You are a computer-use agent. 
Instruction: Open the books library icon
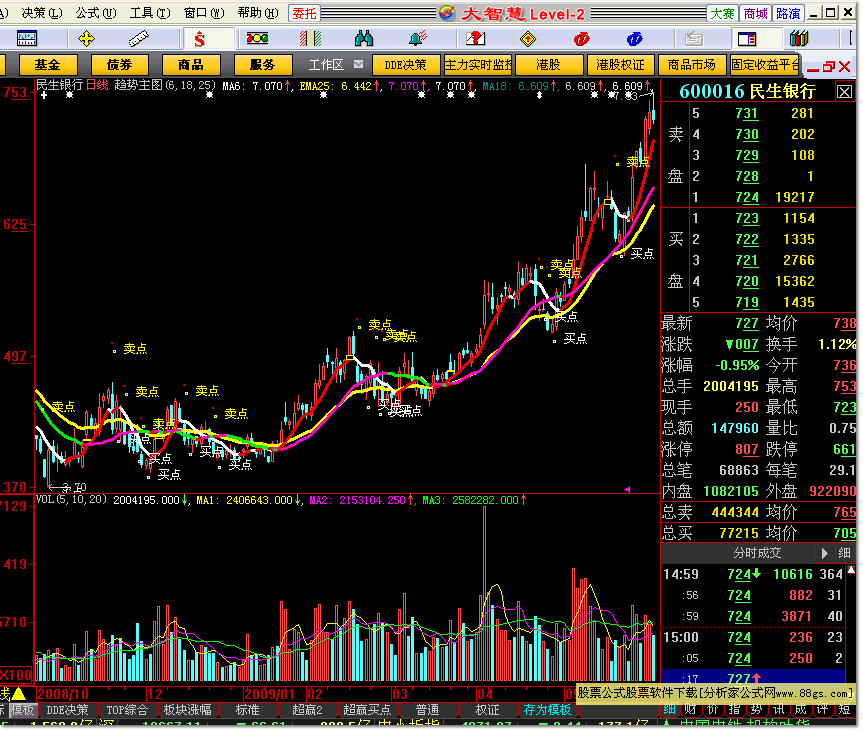tap(799, 39)
